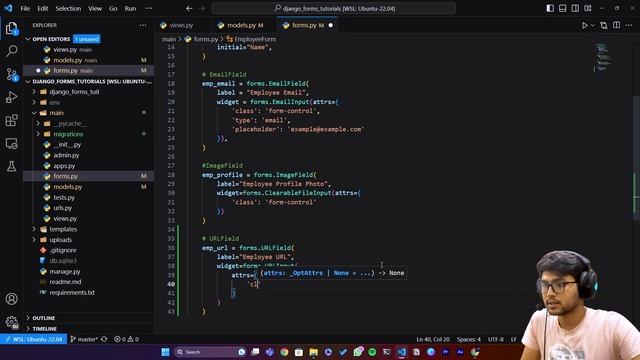Open apps.py from file tree
Image resolution: width=640 pixels, height=360 pixels.
[x=64, y=166]
